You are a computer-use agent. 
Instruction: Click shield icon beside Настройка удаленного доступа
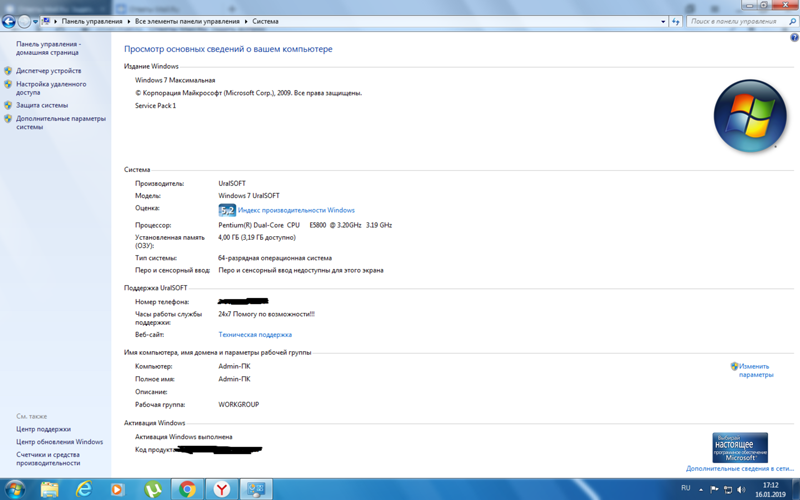(x=8, y=84)
